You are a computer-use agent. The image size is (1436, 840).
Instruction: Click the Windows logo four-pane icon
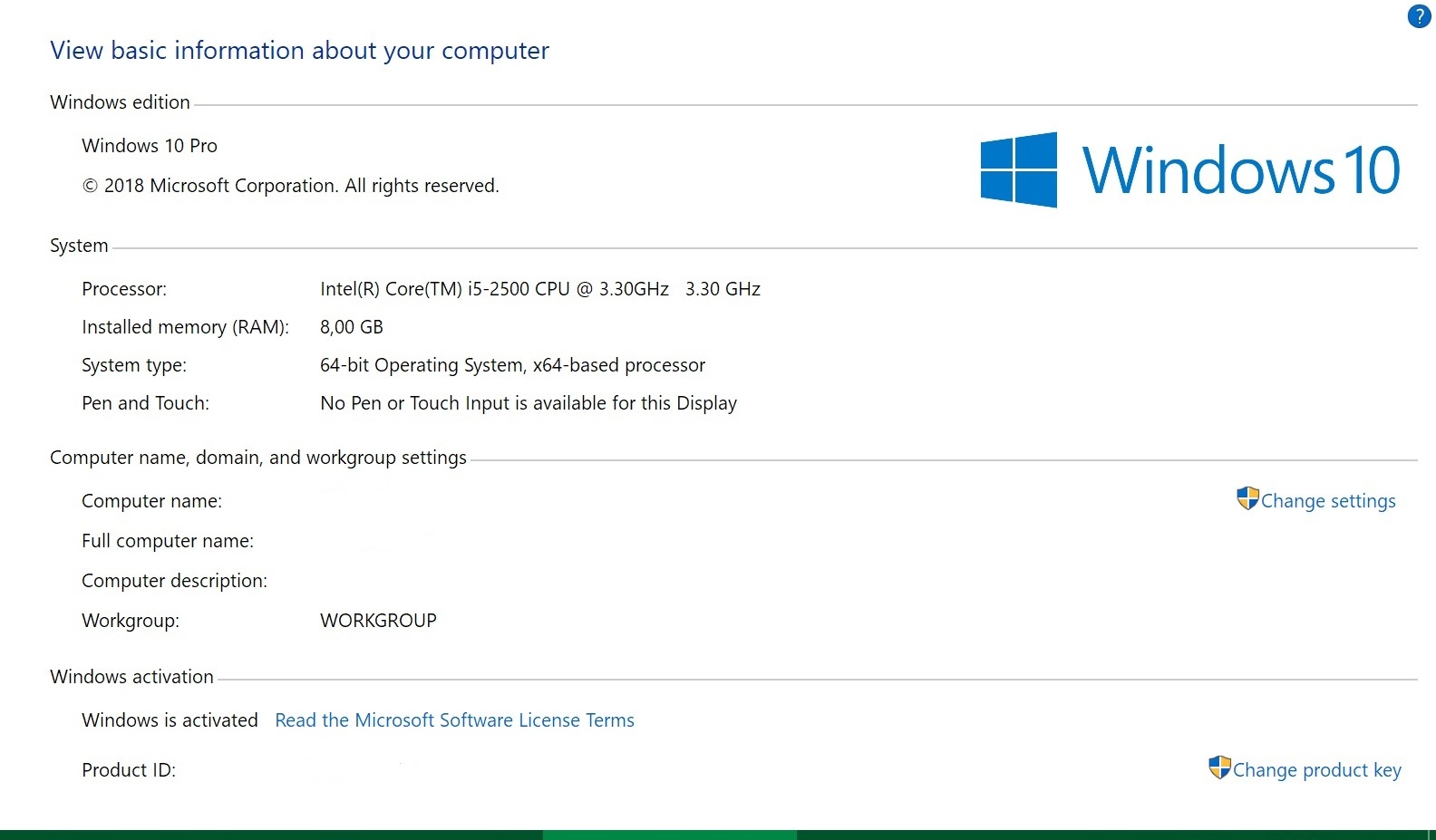(x=1019, y=170)
